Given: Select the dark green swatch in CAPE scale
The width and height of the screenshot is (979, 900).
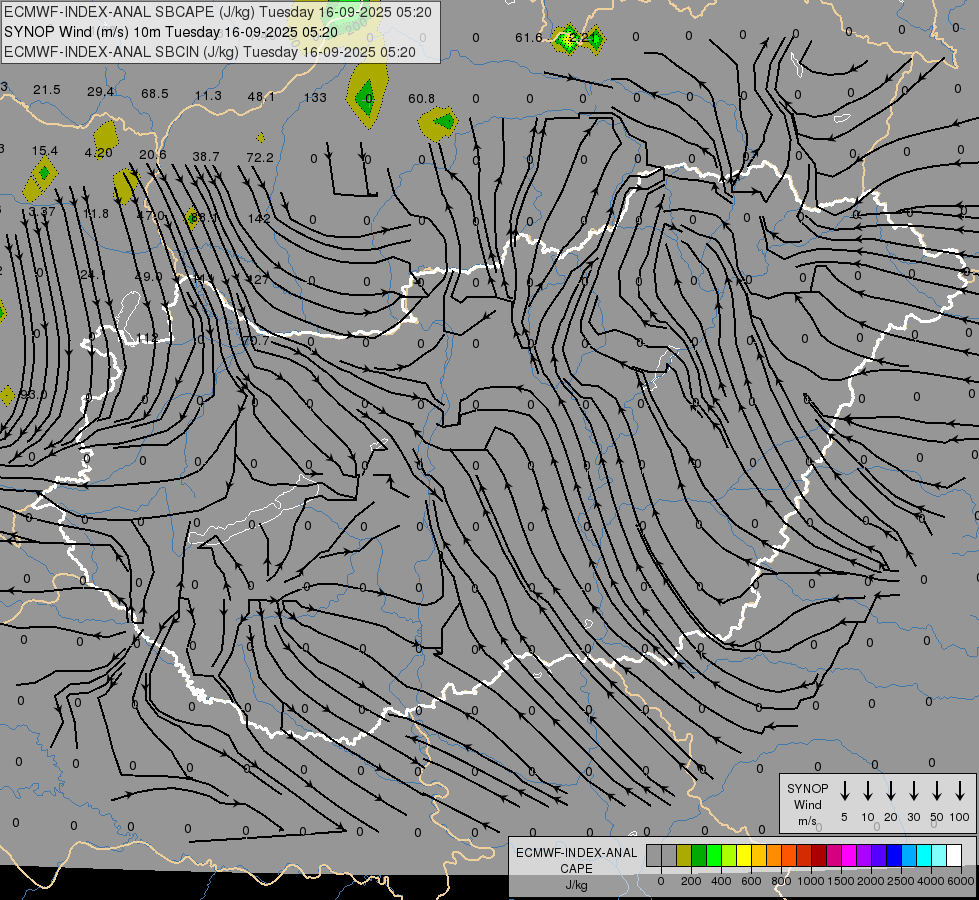Looking at the screenshot, I should tap(699, 856).
